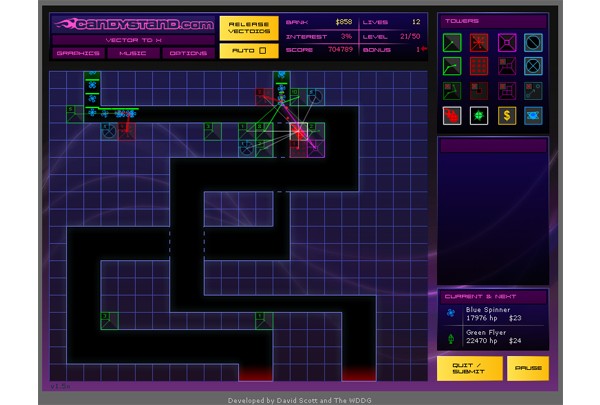Open the Graphics settings
600x405 pixels.
78,53
